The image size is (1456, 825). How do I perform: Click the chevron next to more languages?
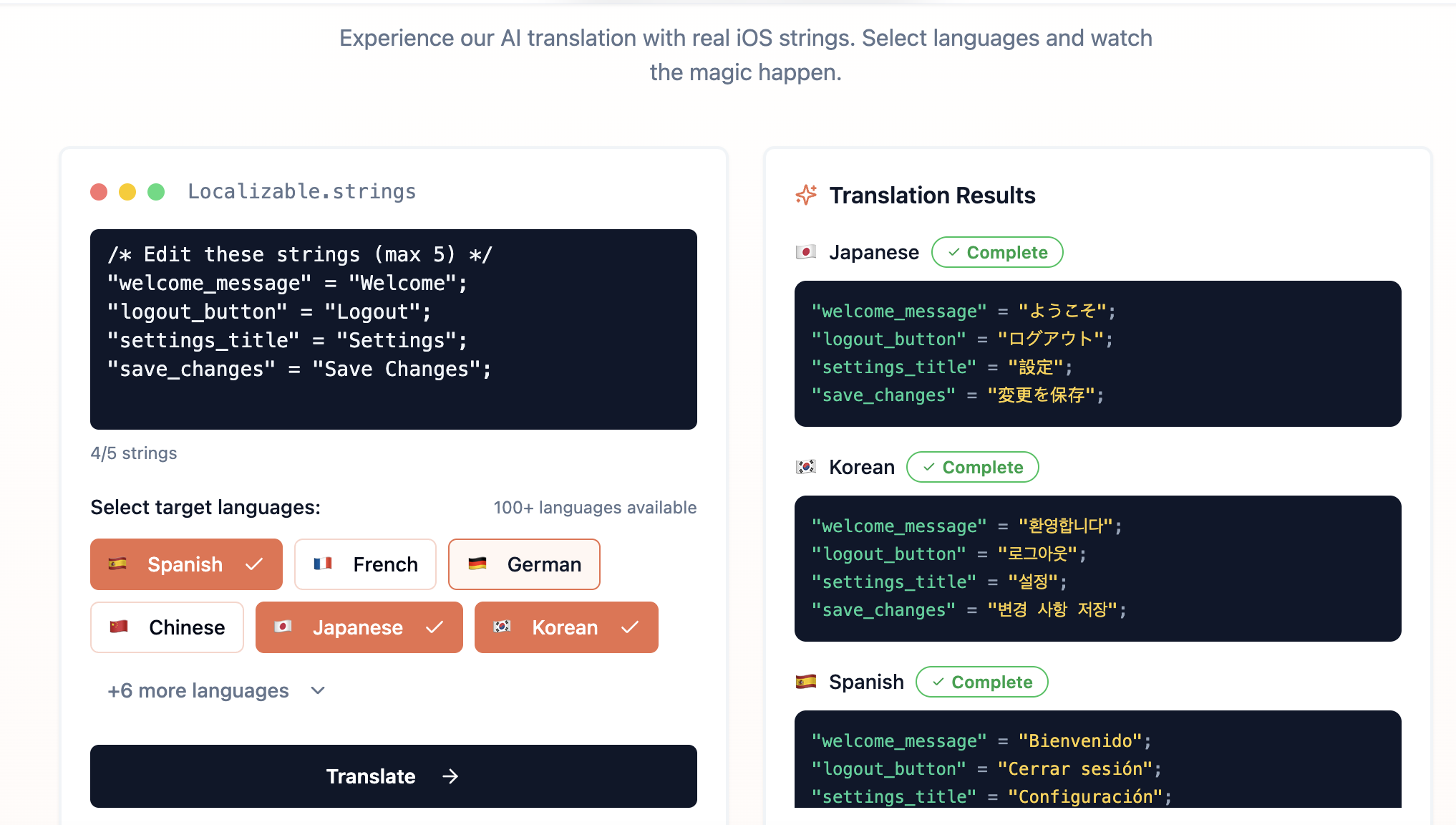(x=318, y=690)
